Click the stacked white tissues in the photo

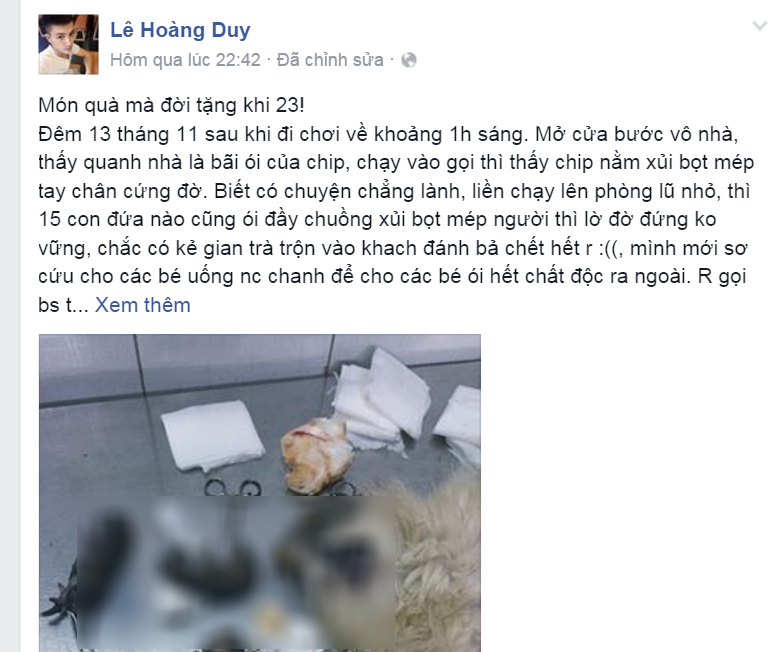click(x=383, y=401)
